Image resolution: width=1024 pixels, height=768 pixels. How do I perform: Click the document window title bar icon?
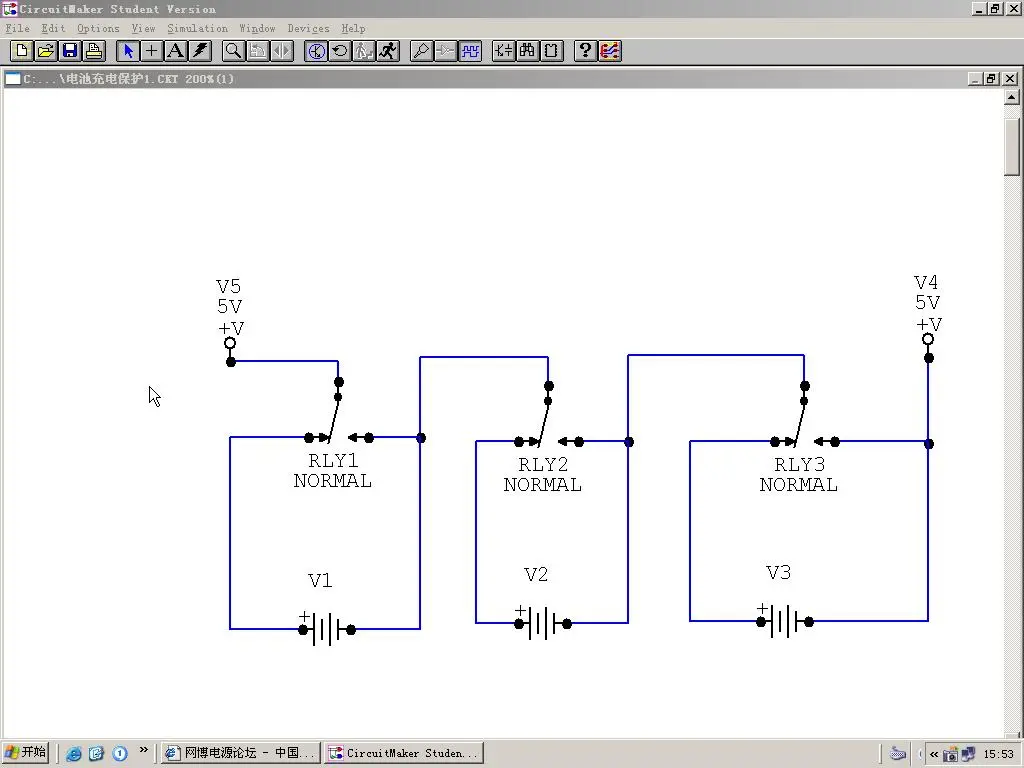tap(12, 79)
